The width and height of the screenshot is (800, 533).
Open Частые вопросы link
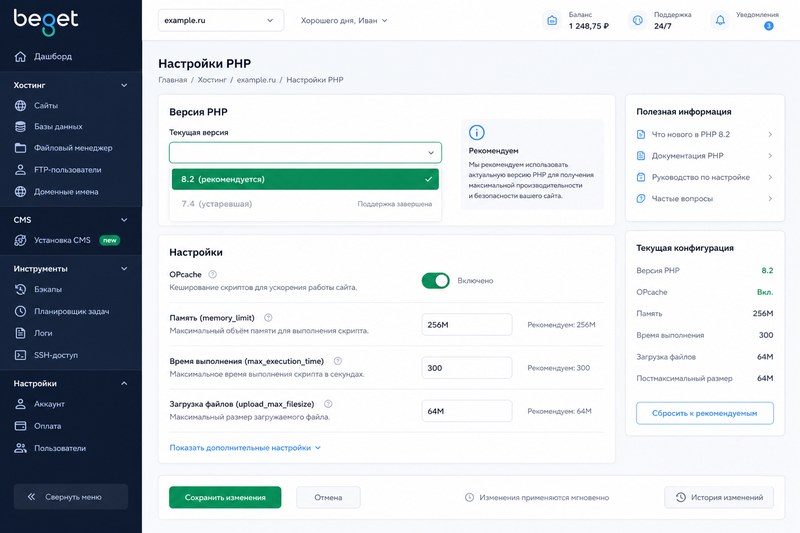[705, 199]
